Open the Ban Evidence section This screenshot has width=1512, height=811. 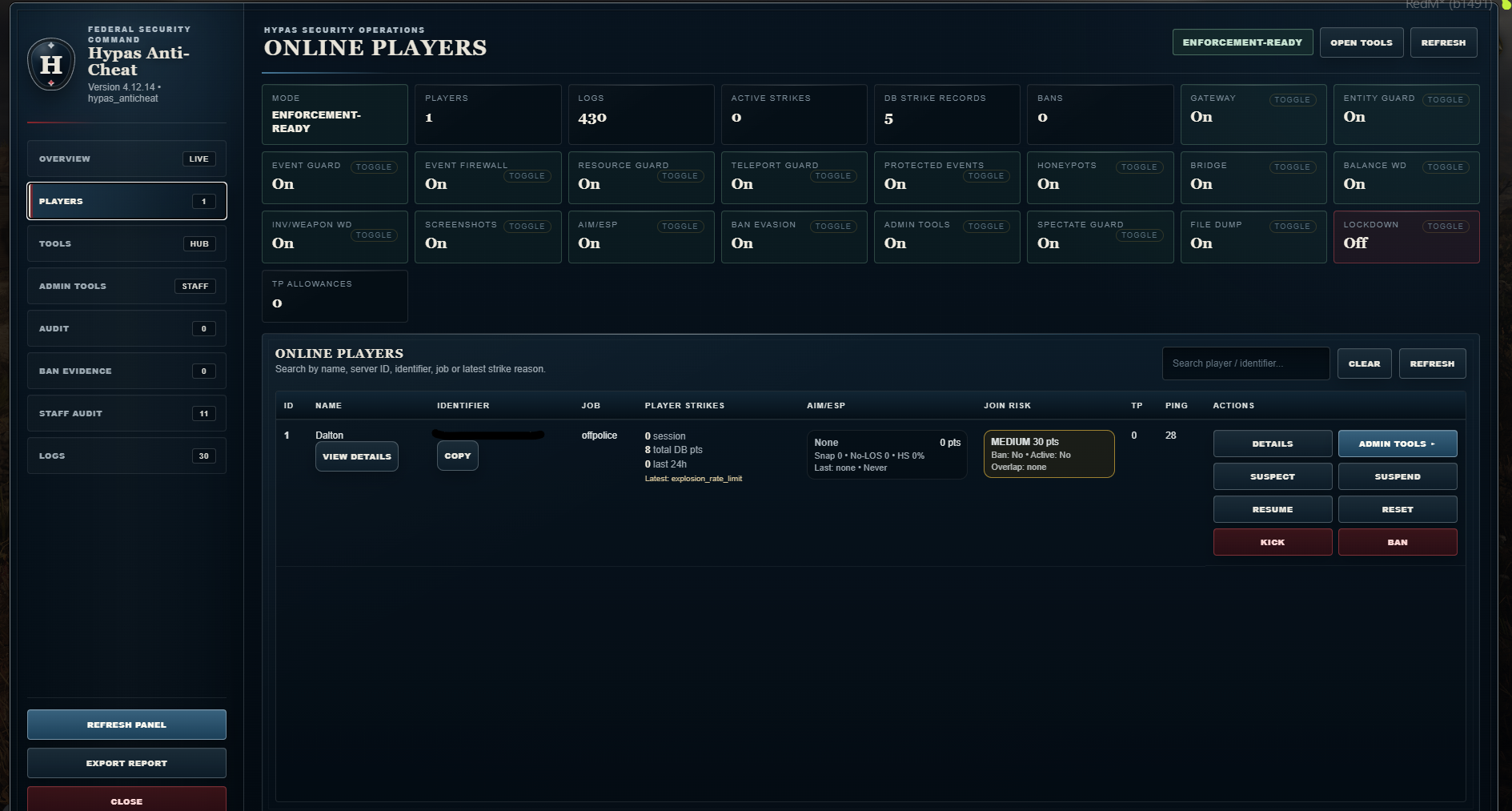point(126,371)
